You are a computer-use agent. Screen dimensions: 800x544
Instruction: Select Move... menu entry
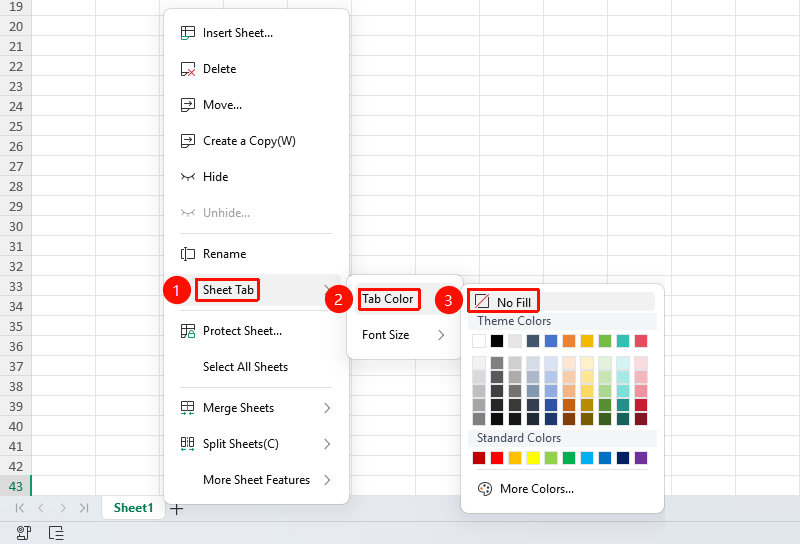coord(256,105)
